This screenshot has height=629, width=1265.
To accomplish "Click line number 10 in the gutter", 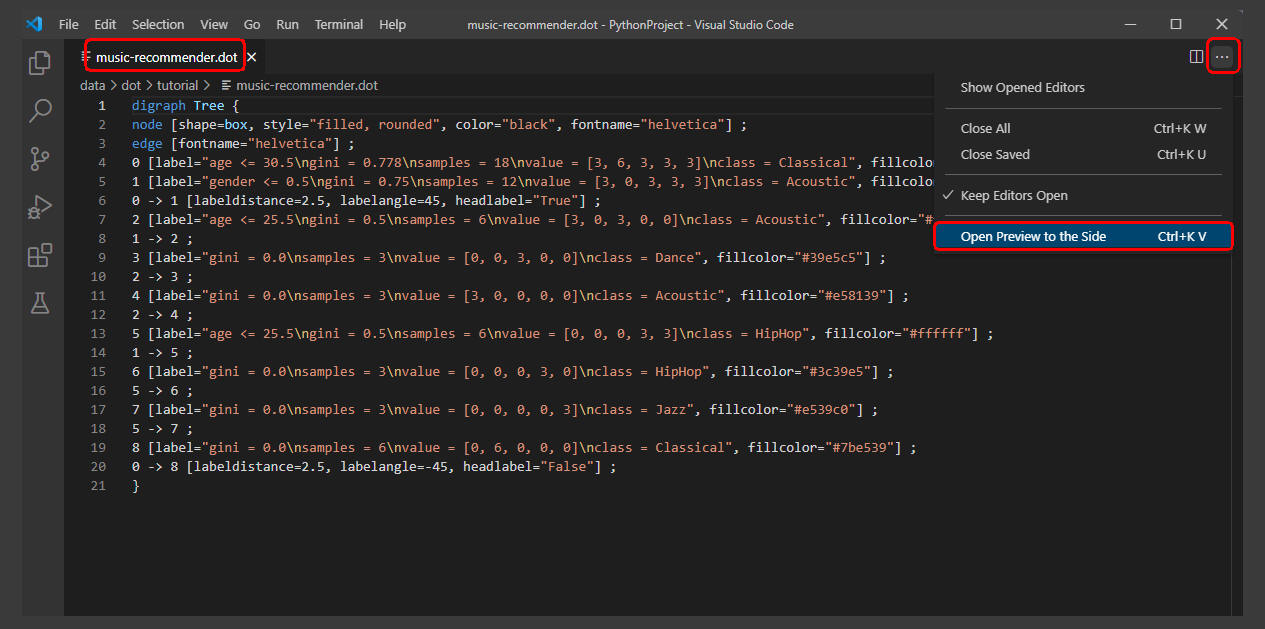I will coord(98,276).
